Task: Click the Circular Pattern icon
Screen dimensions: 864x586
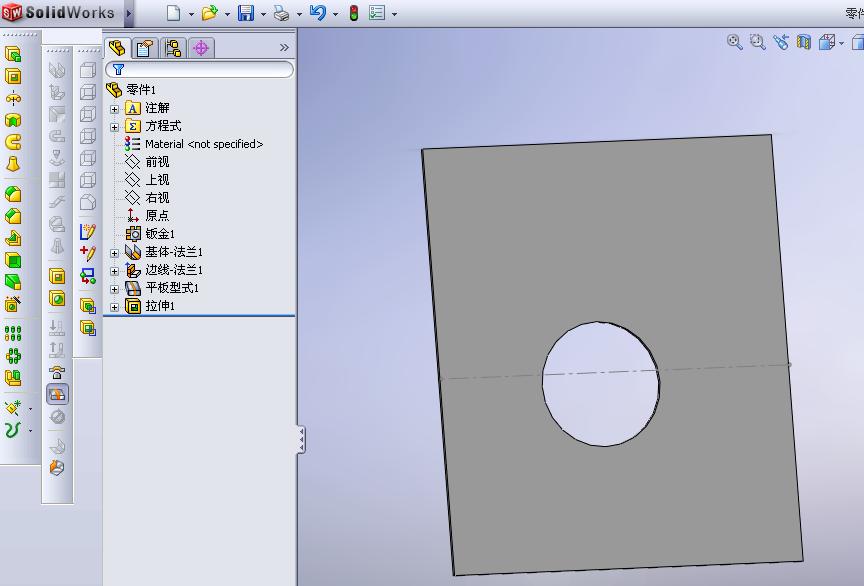Action: 13,356
